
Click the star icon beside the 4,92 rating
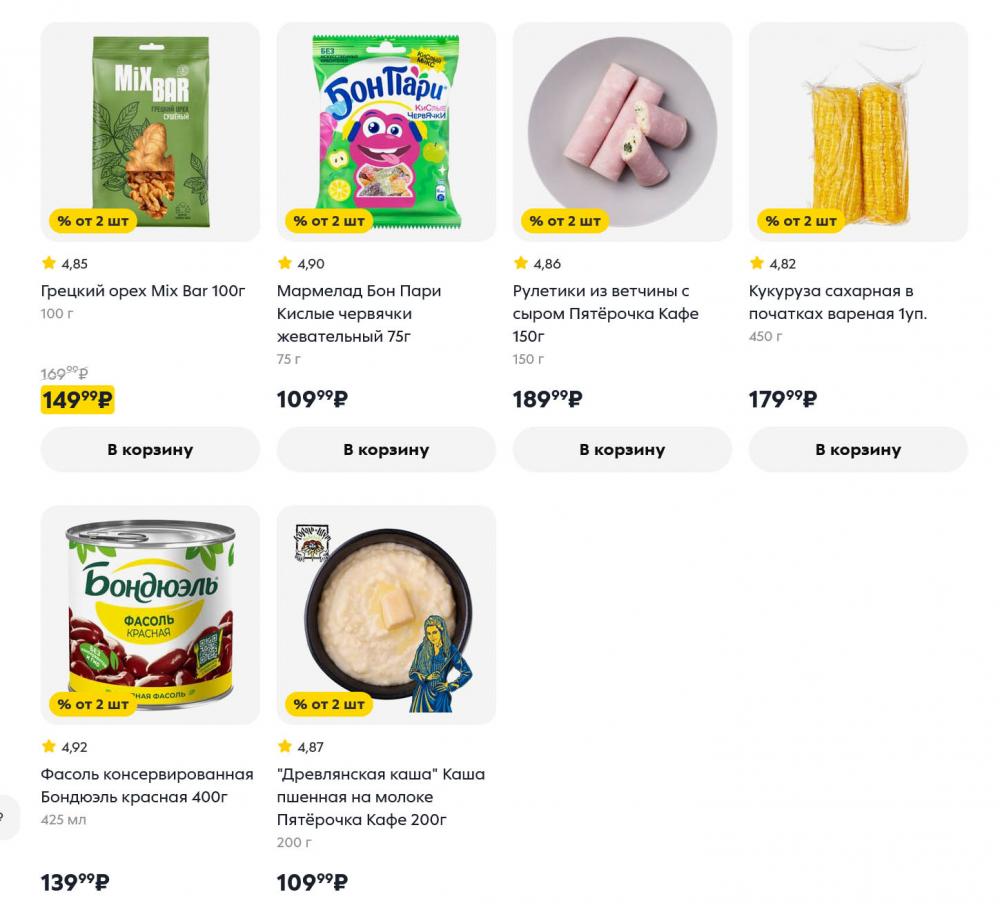[49, 747]
